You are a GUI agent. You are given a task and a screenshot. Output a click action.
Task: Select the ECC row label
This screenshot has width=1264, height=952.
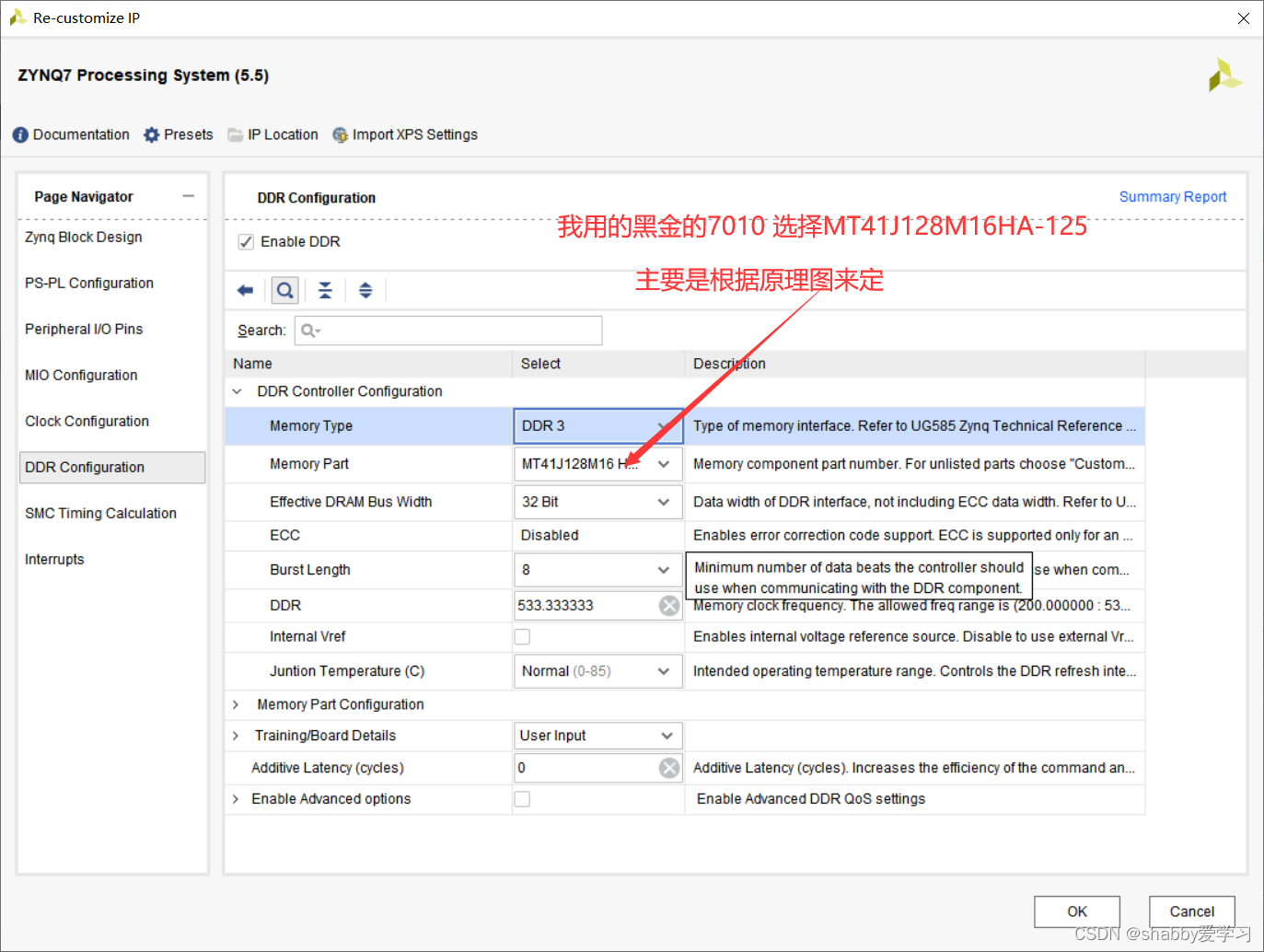point(284,535)
